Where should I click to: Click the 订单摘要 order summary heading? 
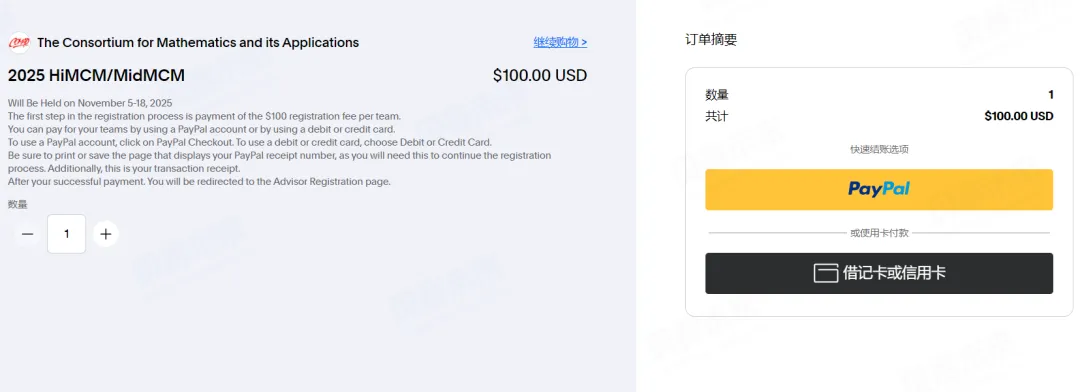(x=711, y=40)
